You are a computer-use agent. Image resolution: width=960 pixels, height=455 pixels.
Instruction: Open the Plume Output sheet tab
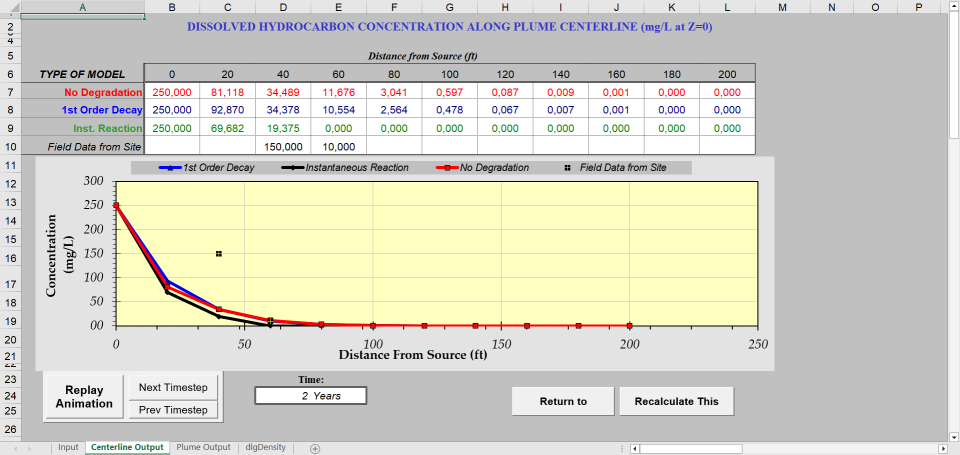click(203, 447)
